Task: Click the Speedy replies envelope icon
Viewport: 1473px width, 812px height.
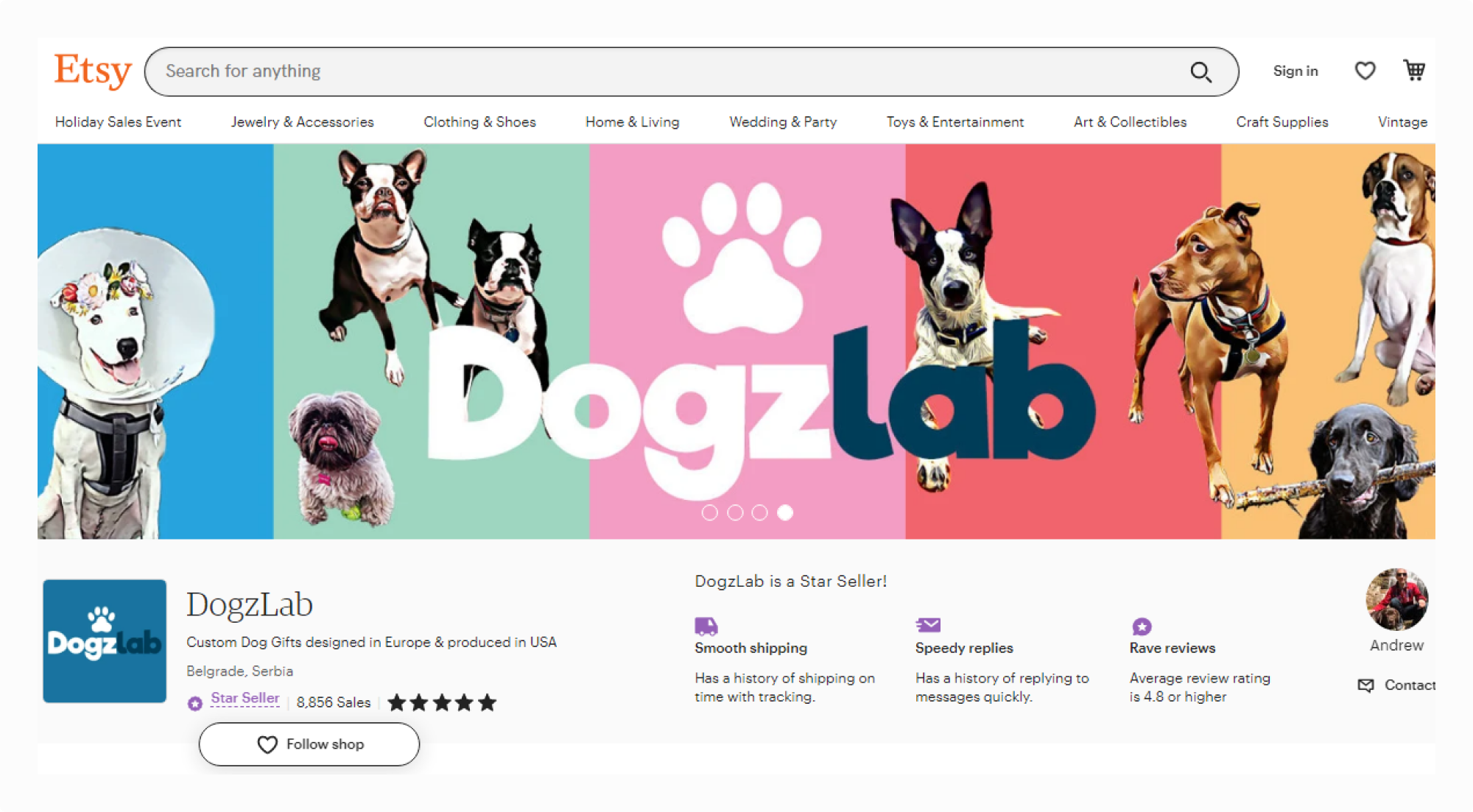Action: (x=928, y=625)
